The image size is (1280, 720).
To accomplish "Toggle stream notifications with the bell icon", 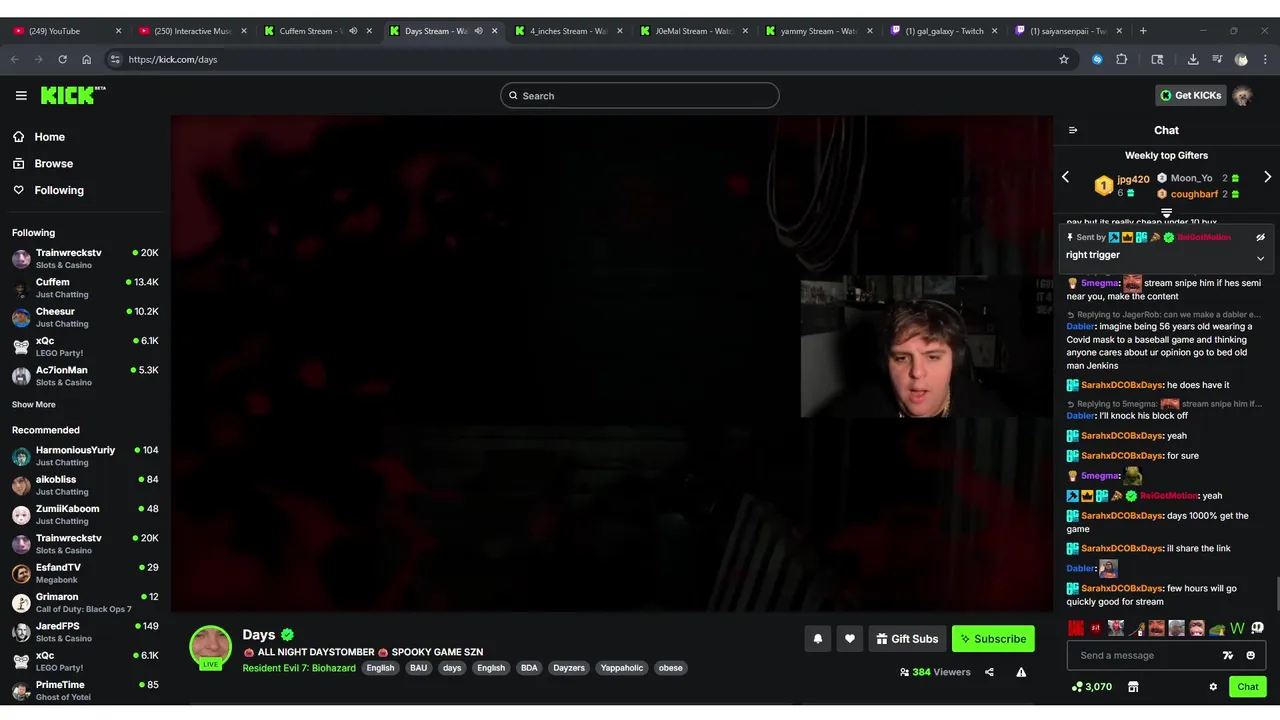I will click(818, 639).
